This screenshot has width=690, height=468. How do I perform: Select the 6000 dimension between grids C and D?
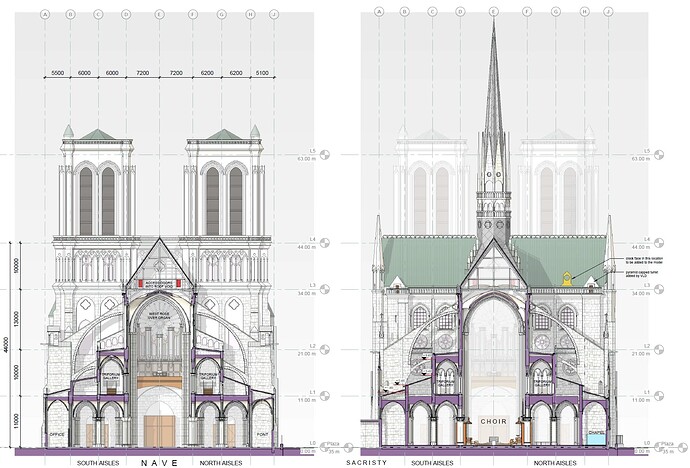[112, 73]
